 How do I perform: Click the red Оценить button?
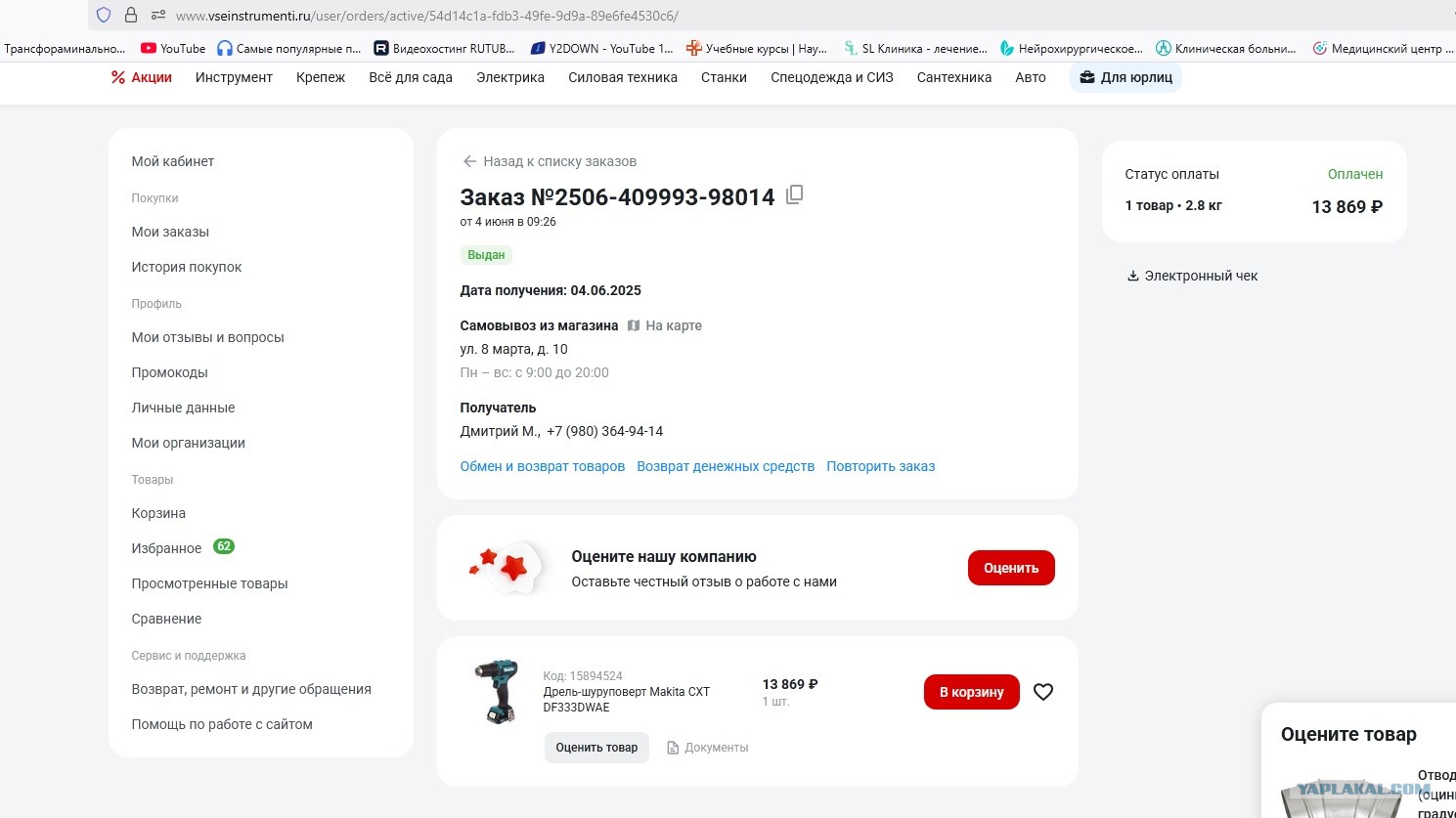pyautogui.click(x=1011, y=568)
